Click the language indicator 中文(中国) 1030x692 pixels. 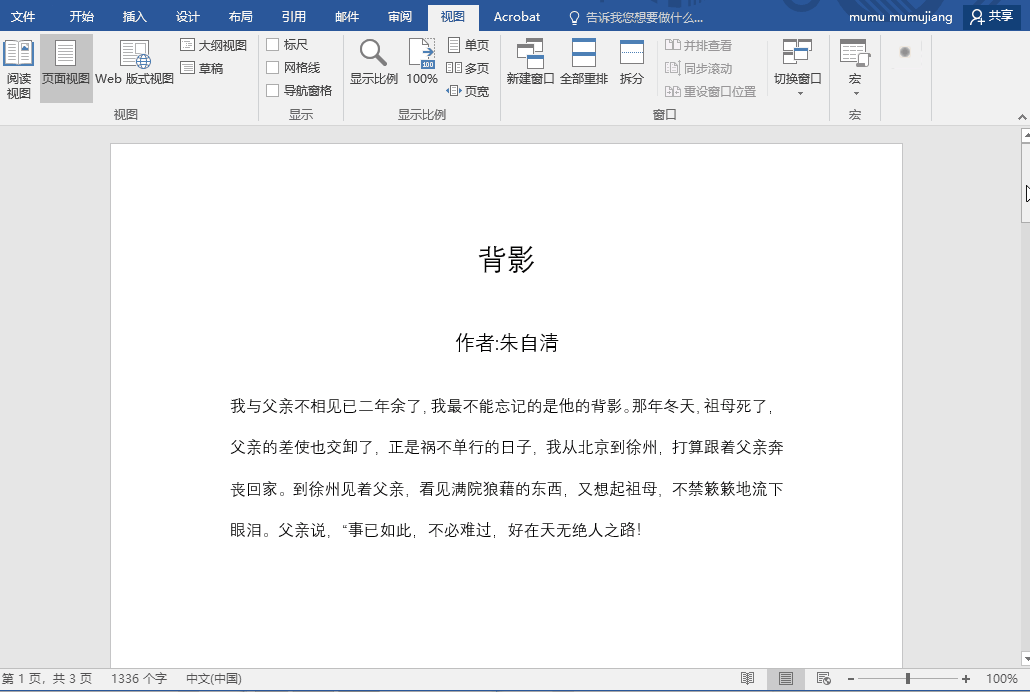(213, 678)
